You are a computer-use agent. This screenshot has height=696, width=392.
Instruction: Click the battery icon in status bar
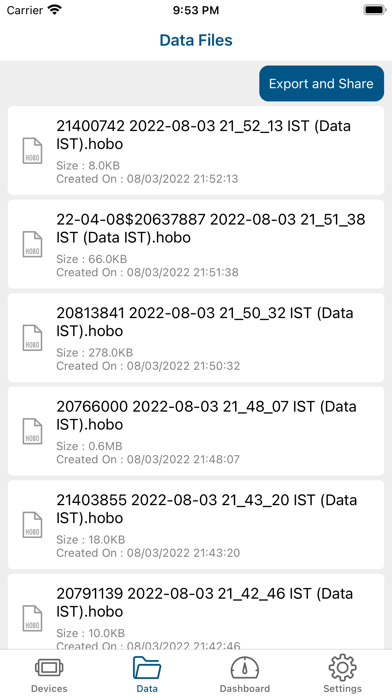[x=375, y=10]
